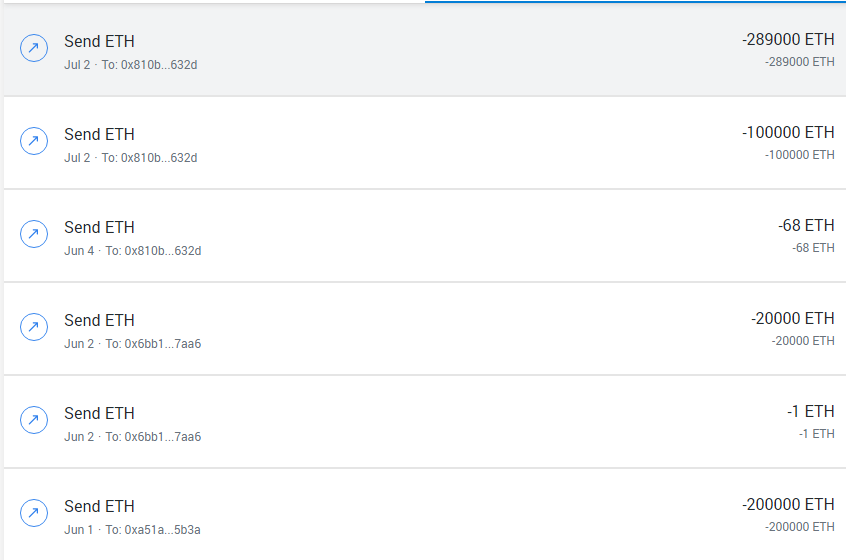This screenshot has height=560, width=846.
Task: Click the Jun 4 recipient address 0x810b...632d
Action: click(163, 251)
